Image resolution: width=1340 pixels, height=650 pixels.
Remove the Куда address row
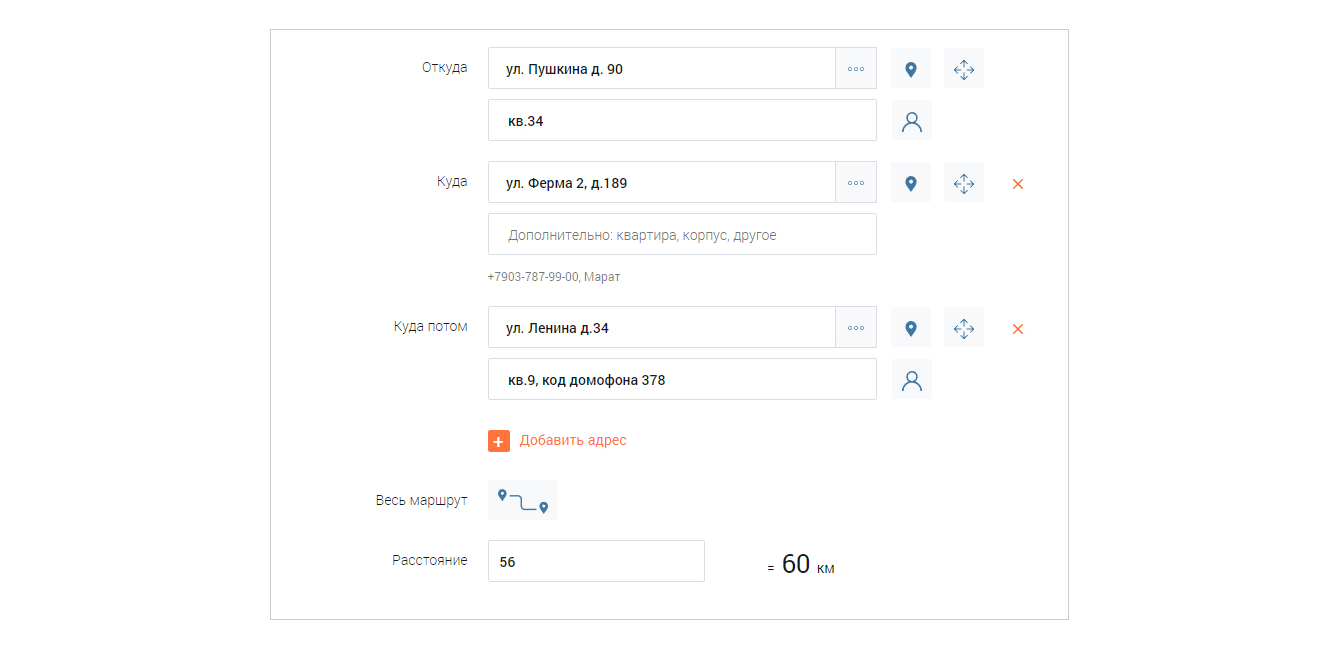pos(1018,184)
